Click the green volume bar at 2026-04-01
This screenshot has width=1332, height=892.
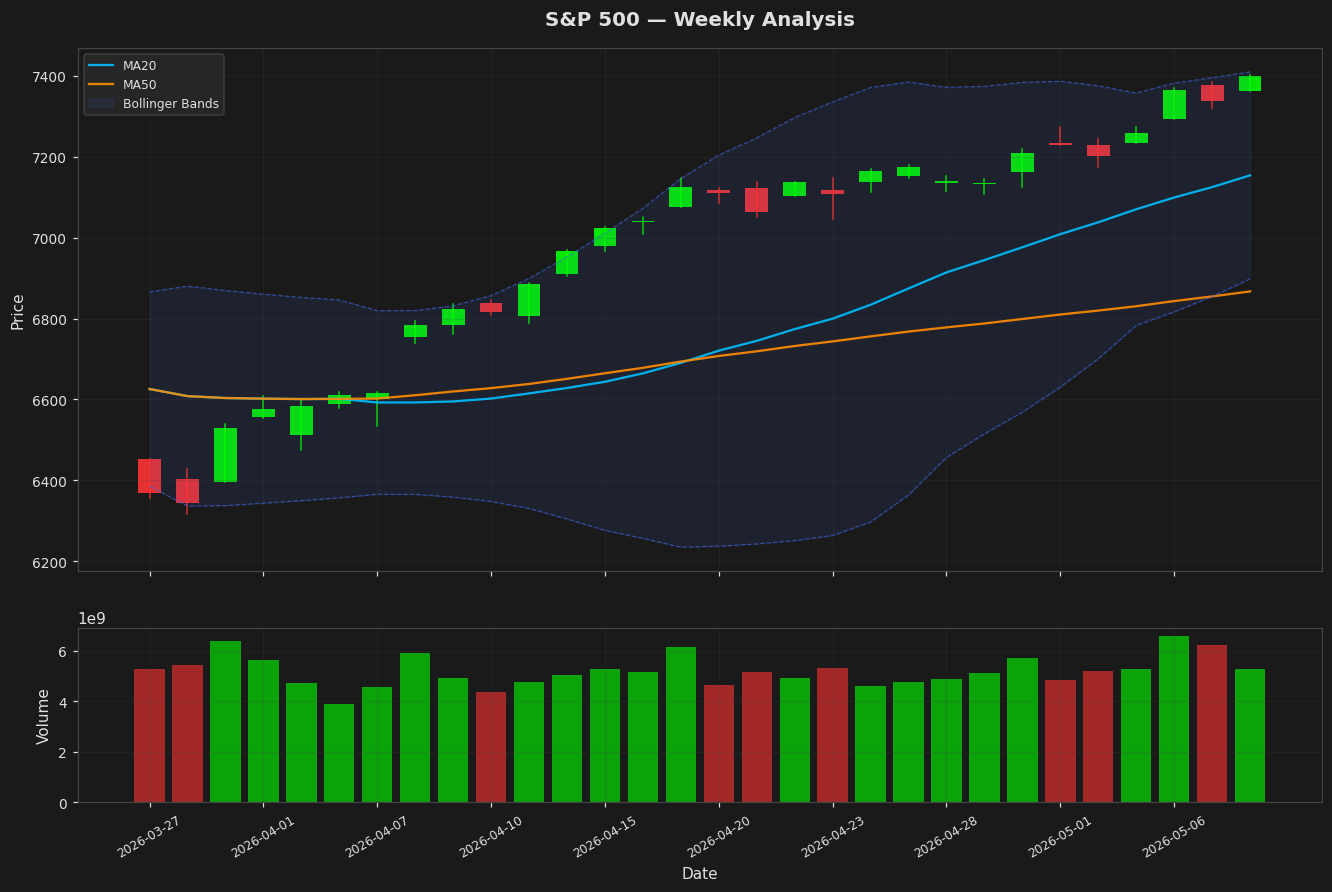tap(263, 731)
